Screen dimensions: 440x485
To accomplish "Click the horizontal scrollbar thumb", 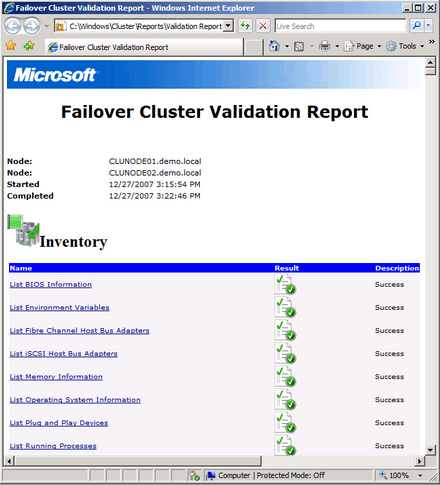I will (x=138, y=461).
